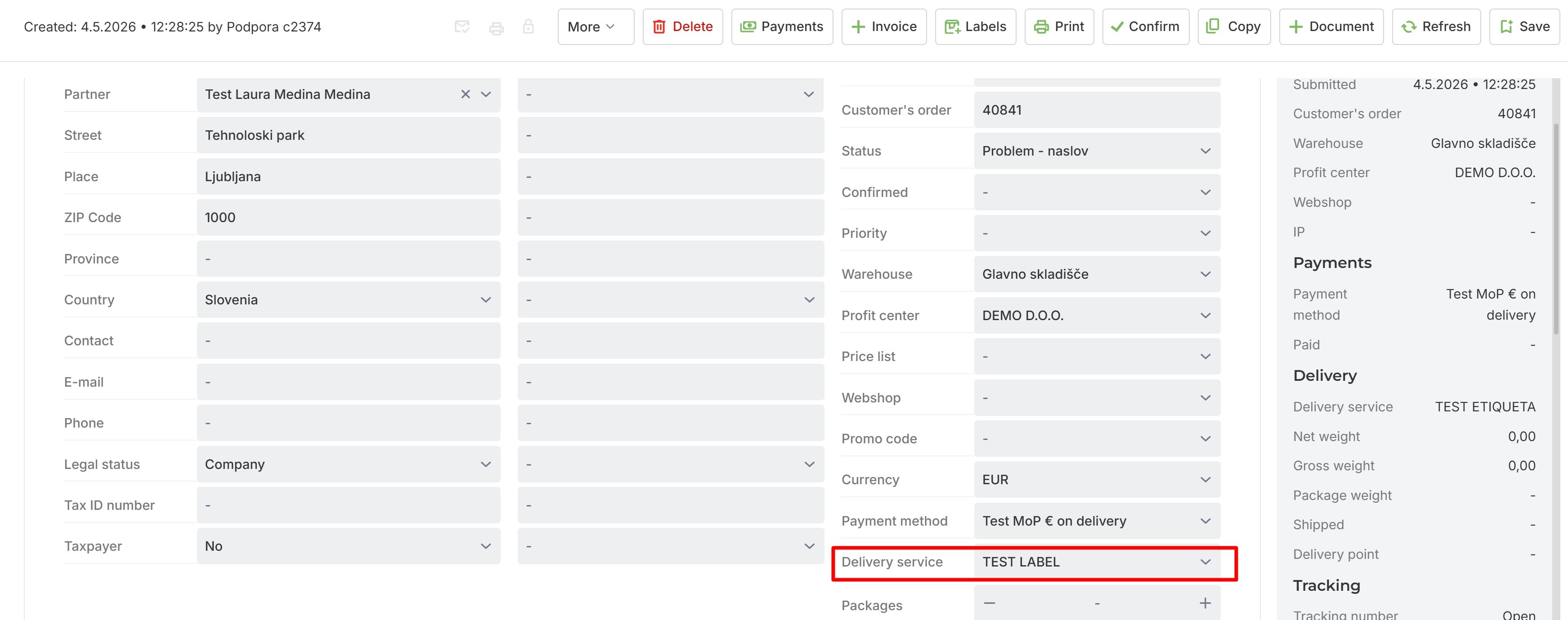
Task: Click the envelope mail icon in header
Action: tap(462, 27)
